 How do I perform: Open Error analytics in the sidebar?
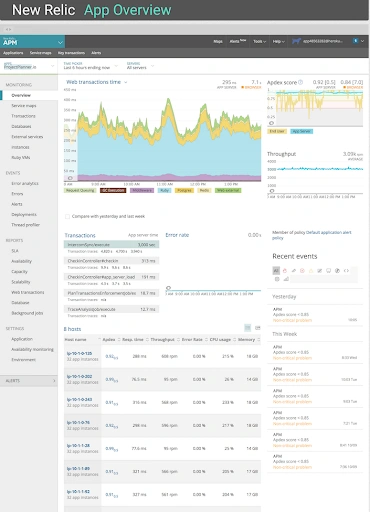(x=25, y=183)
